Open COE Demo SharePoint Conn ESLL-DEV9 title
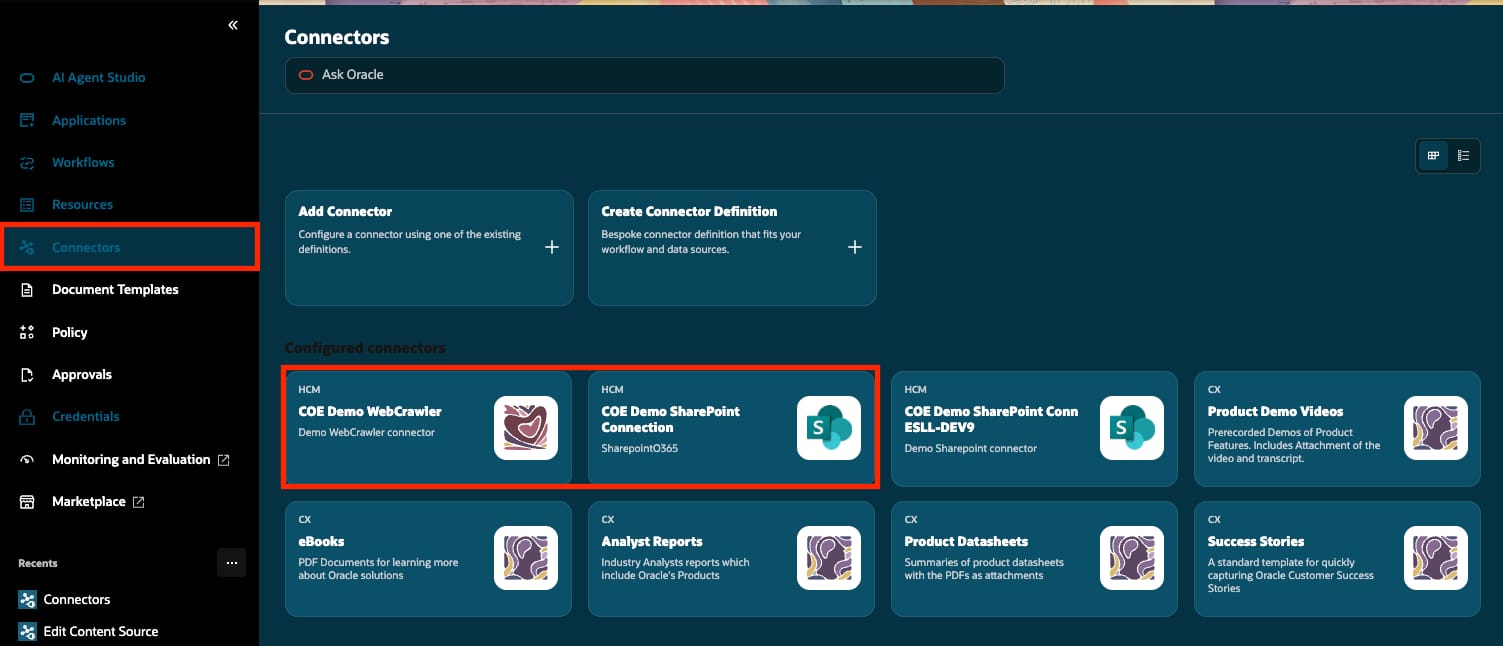 point(991,419)
